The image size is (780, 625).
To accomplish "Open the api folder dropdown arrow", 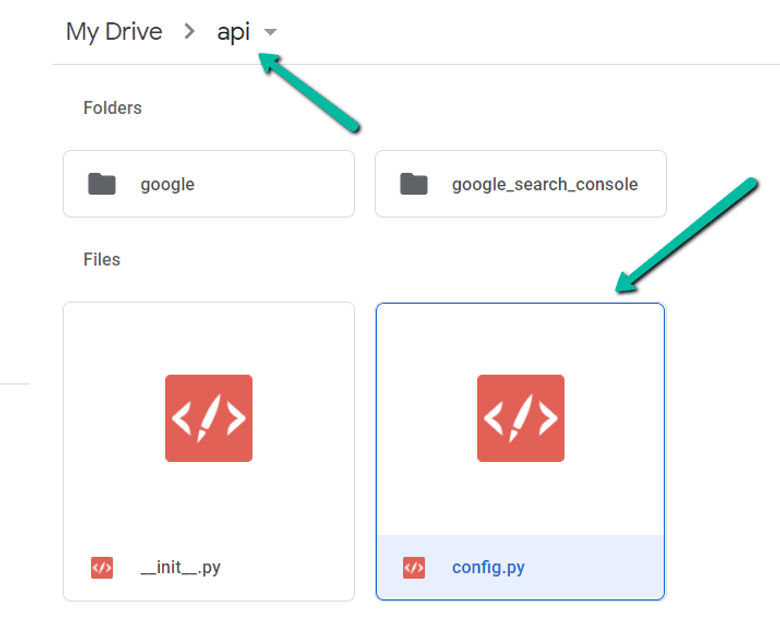I will point(269,33).
